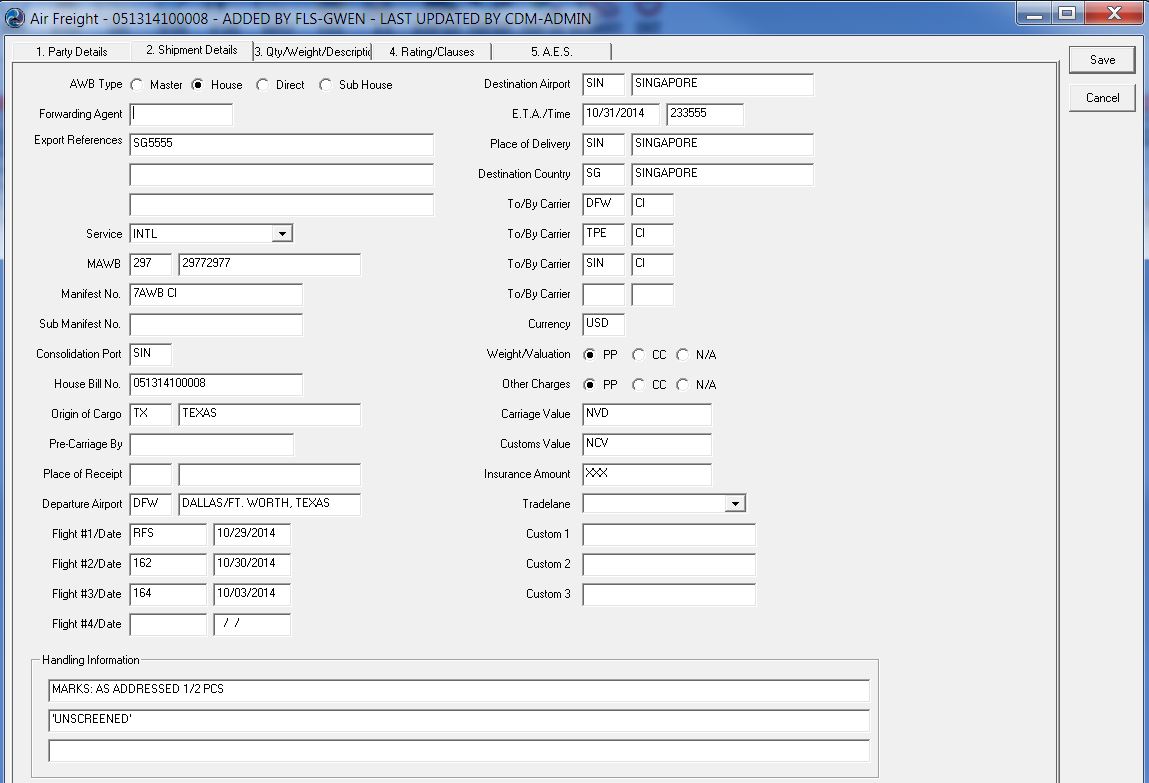Maximize the Air Freight window

click(x=1067, y=13)
